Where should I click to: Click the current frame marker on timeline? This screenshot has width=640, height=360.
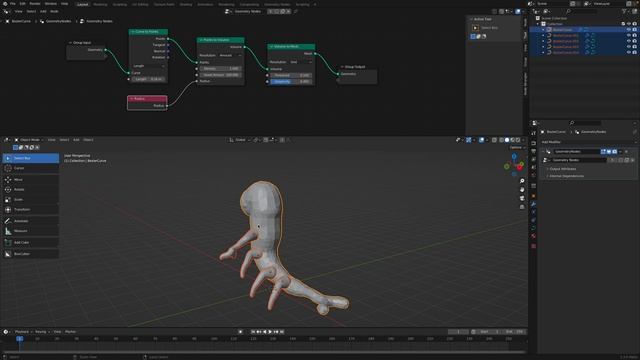(19, 339)
